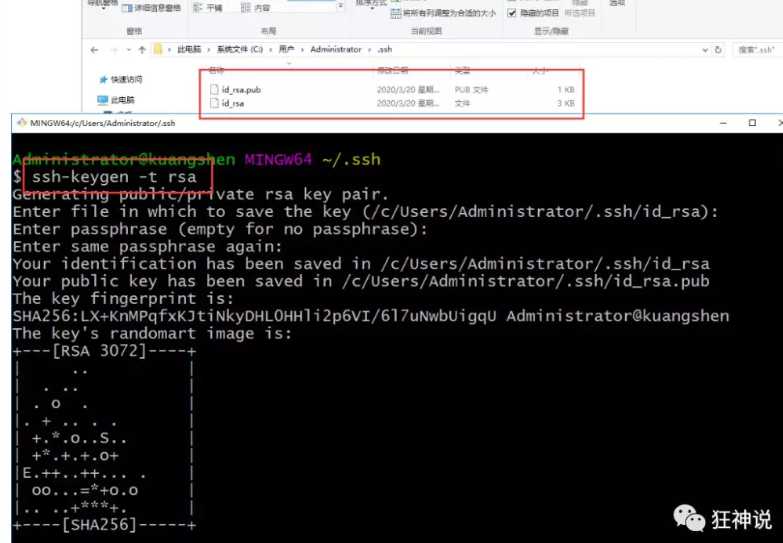Navigate to 用户 breadcrumb

point(286,49)
